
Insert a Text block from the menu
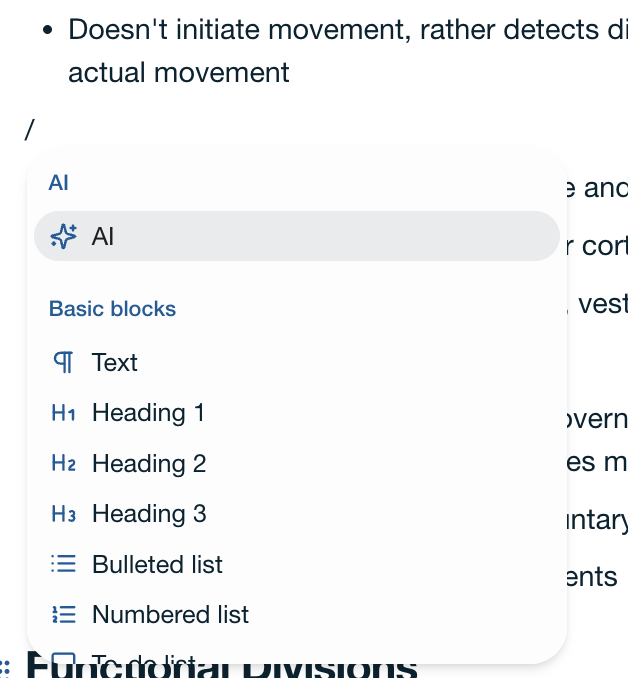114,363
